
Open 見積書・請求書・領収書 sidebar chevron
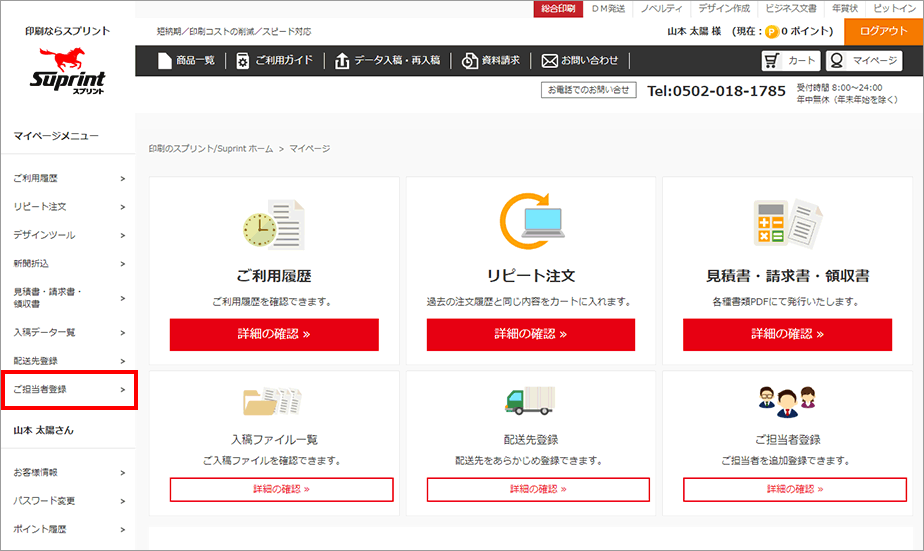[x=123, y=298]
